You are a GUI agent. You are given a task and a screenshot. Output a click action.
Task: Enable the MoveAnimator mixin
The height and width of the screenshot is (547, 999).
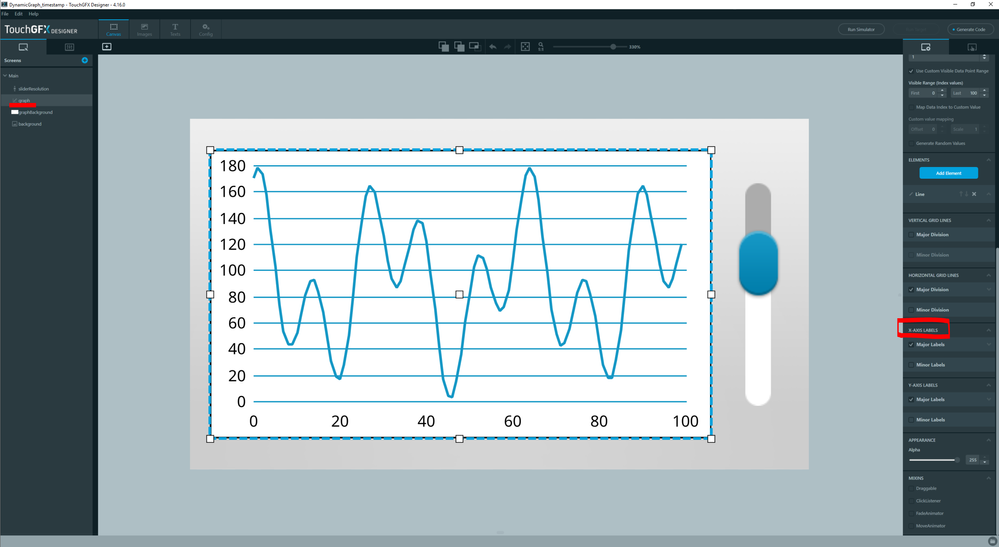tap(911, 526)
